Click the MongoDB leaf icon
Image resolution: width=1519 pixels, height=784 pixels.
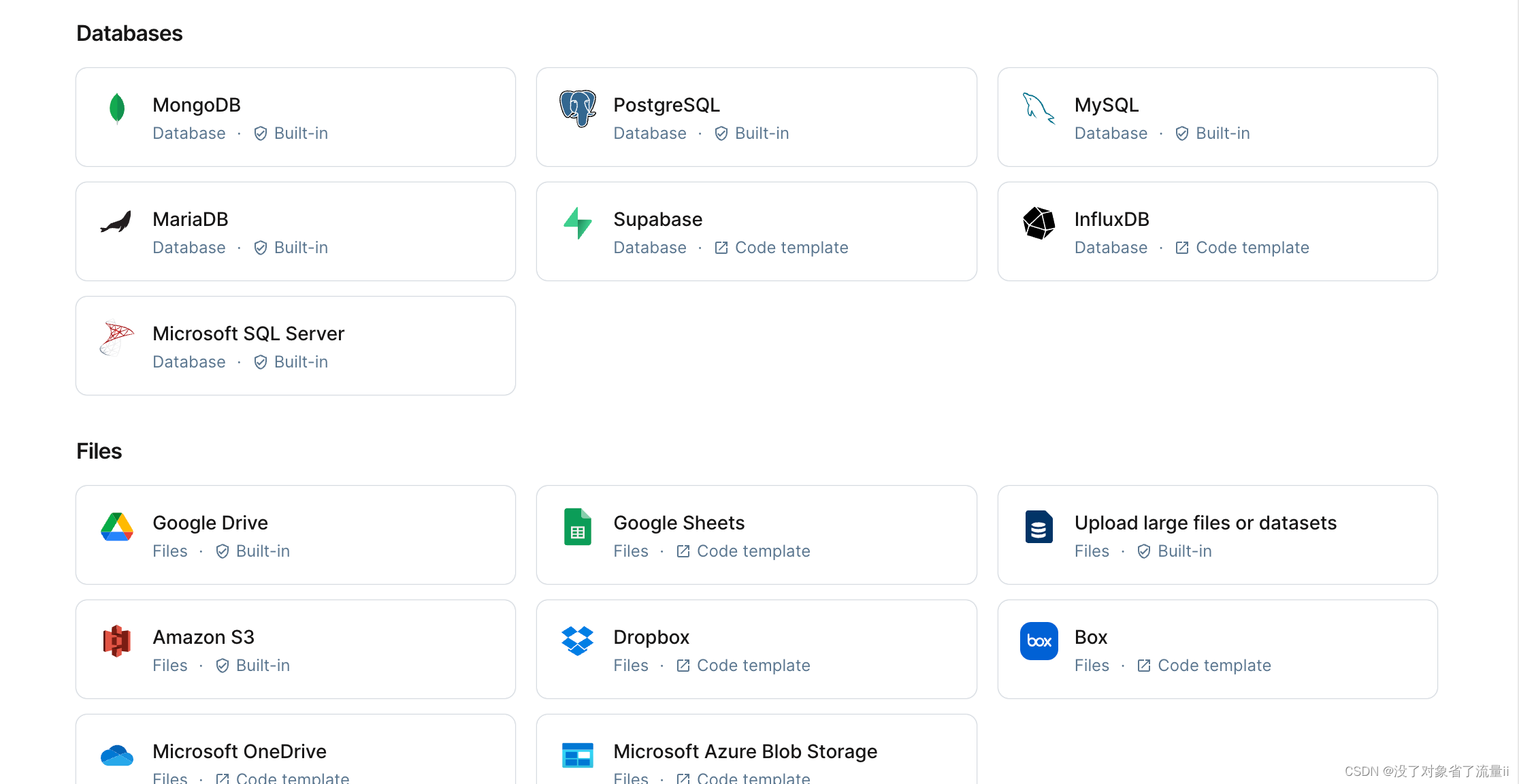coord(117,108)
